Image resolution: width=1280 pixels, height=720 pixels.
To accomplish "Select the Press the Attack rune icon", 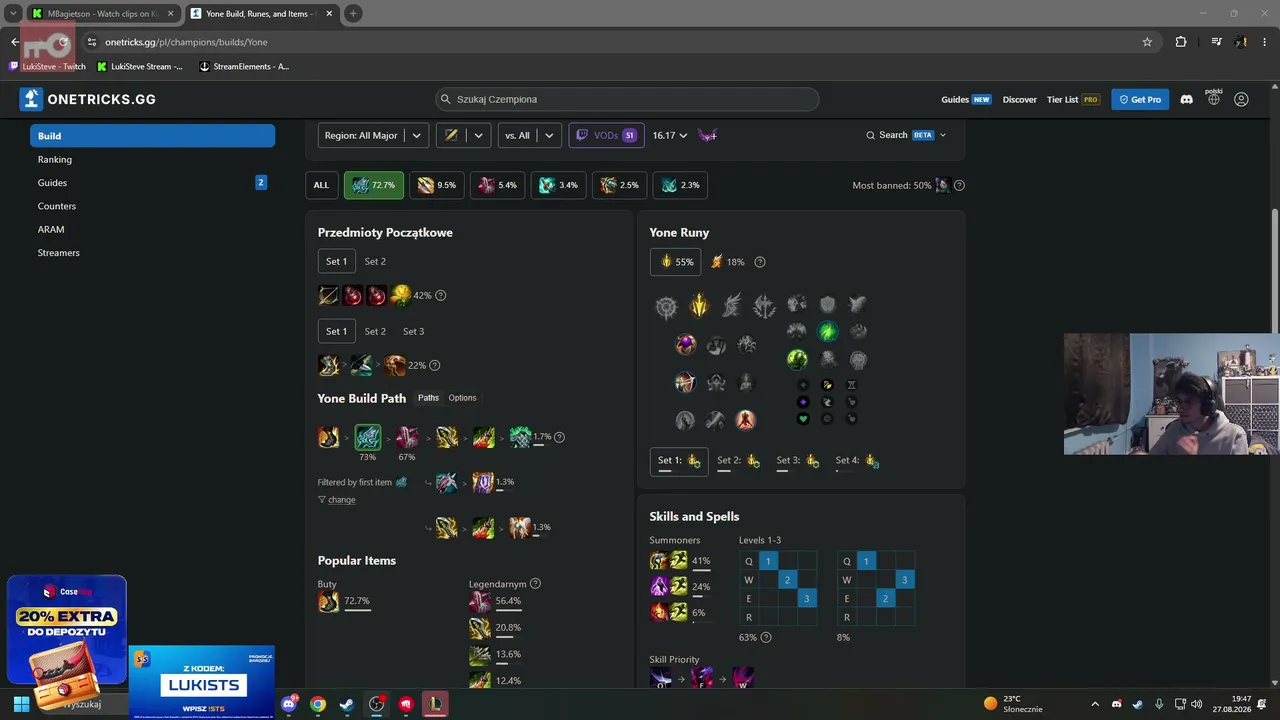I will tap(666, 306).
